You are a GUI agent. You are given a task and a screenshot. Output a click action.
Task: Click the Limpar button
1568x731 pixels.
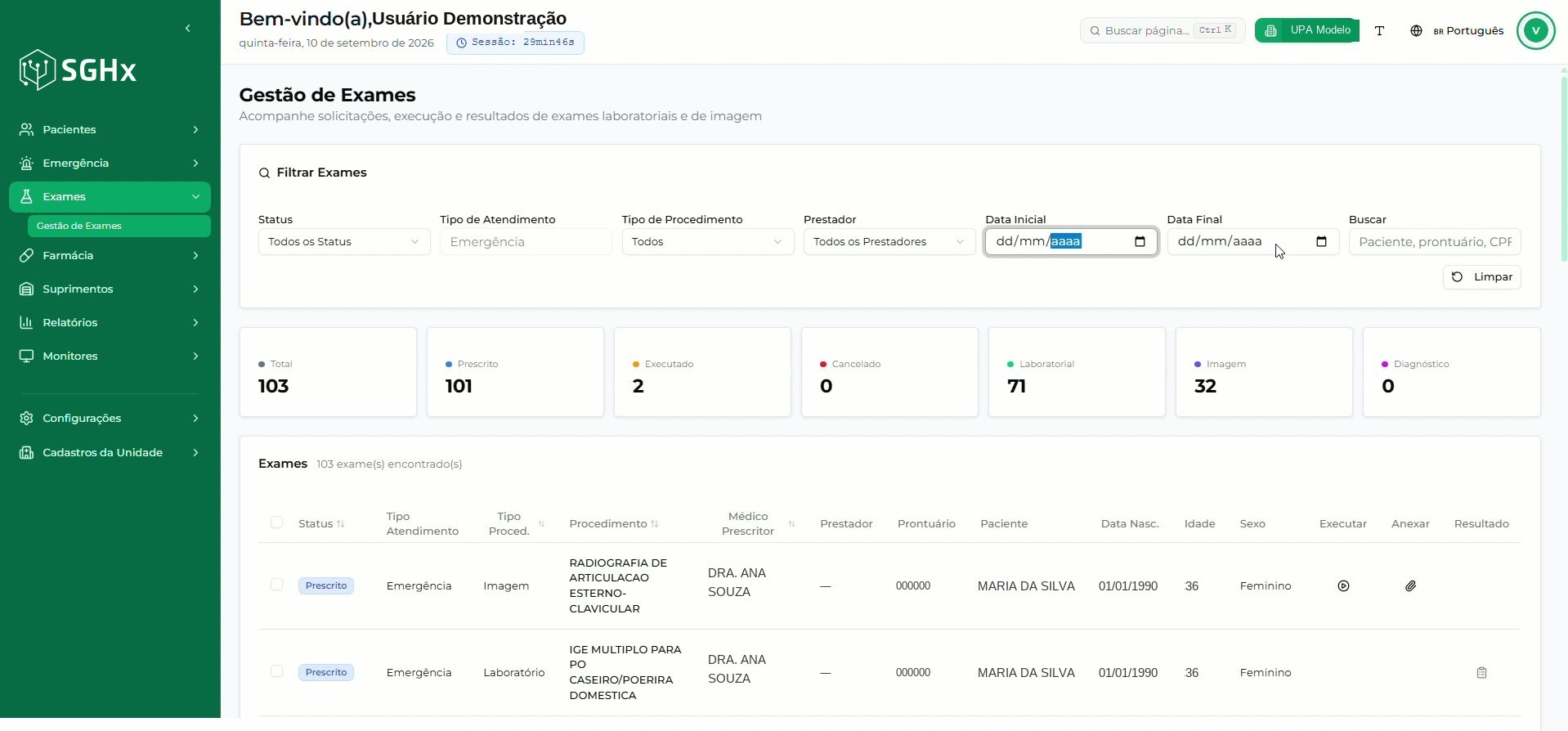[1481, 277]
